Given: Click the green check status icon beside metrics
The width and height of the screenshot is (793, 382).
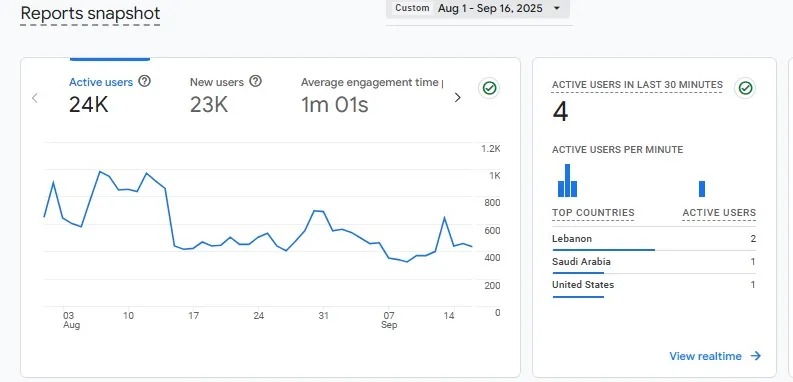Looking at the screenshot, I should coord(489,89).
